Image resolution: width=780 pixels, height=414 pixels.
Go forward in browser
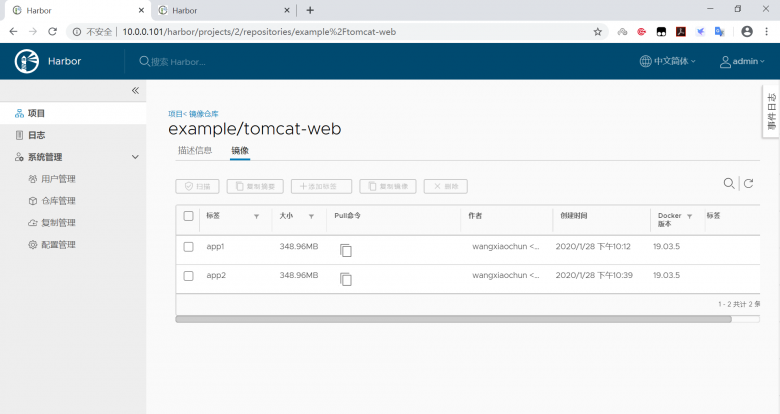33,31
